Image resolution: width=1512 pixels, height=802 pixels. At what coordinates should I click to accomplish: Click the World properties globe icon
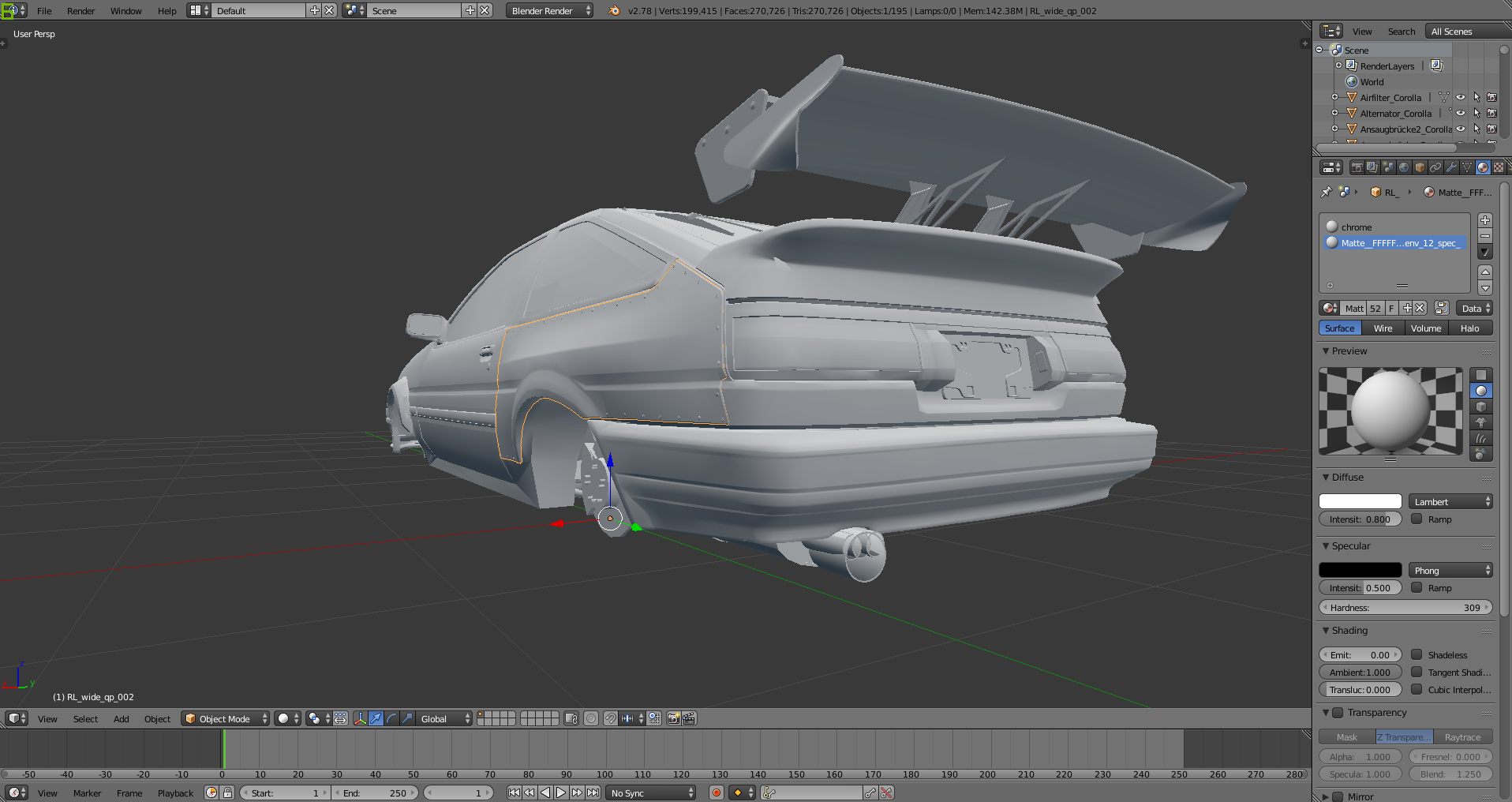click(1404, 167)
